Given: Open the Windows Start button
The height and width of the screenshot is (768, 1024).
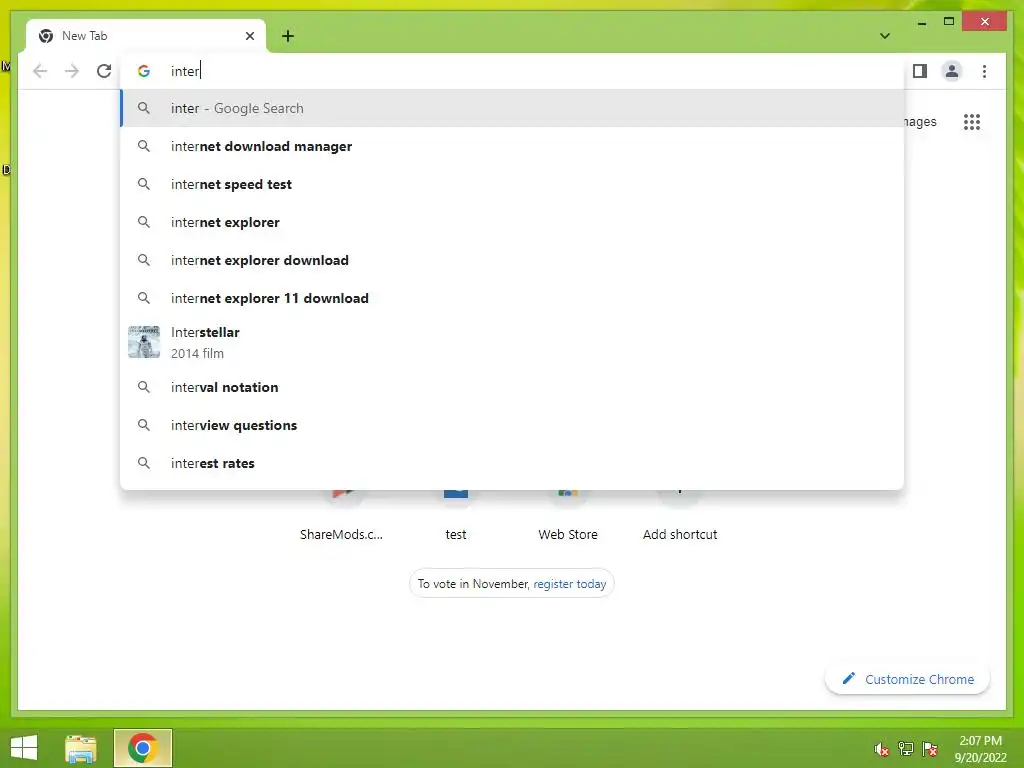Looking at the screenshot, I should click(24, 748).
